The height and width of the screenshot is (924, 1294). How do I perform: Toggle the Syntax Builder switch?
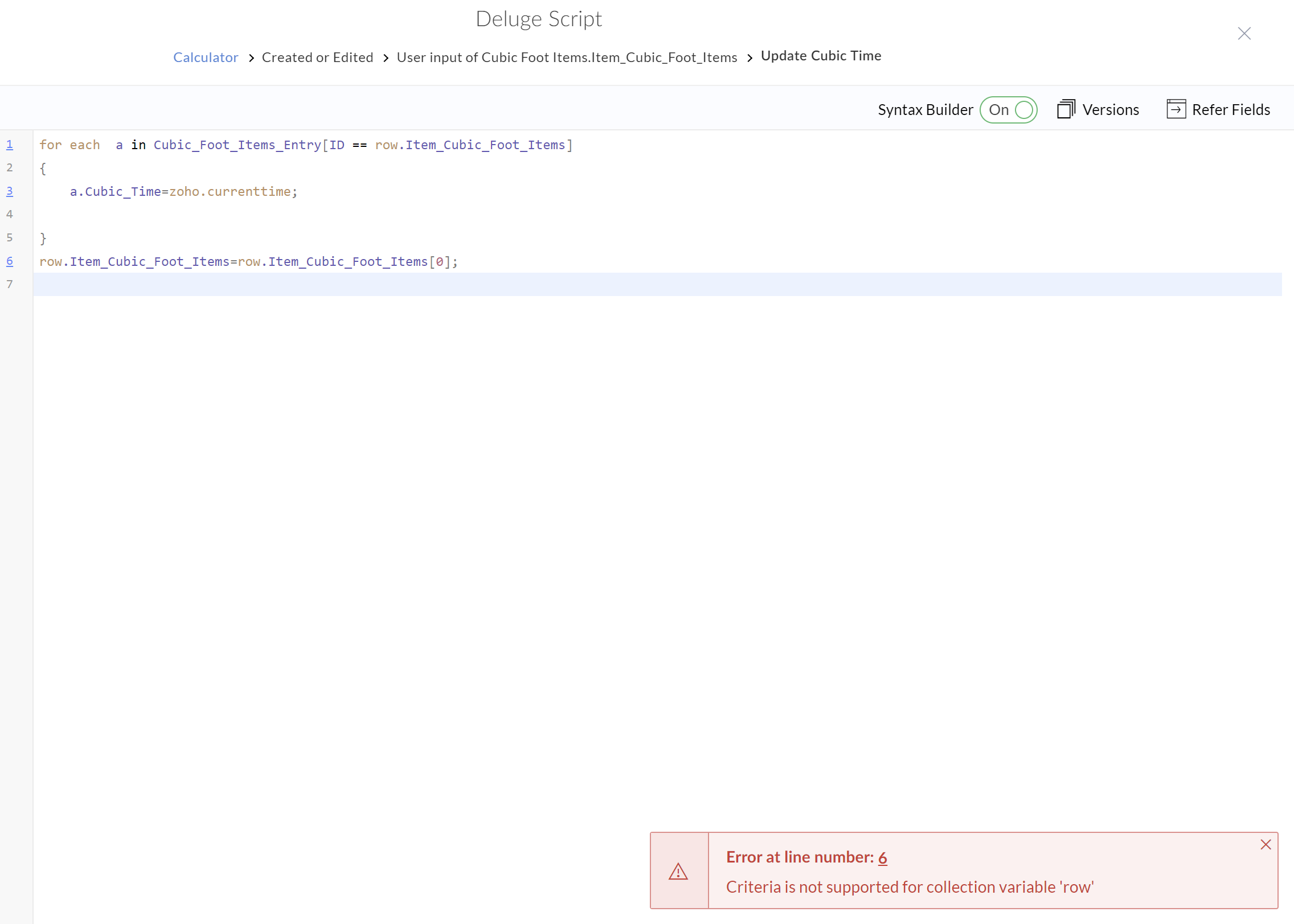tap(1008, 110)
